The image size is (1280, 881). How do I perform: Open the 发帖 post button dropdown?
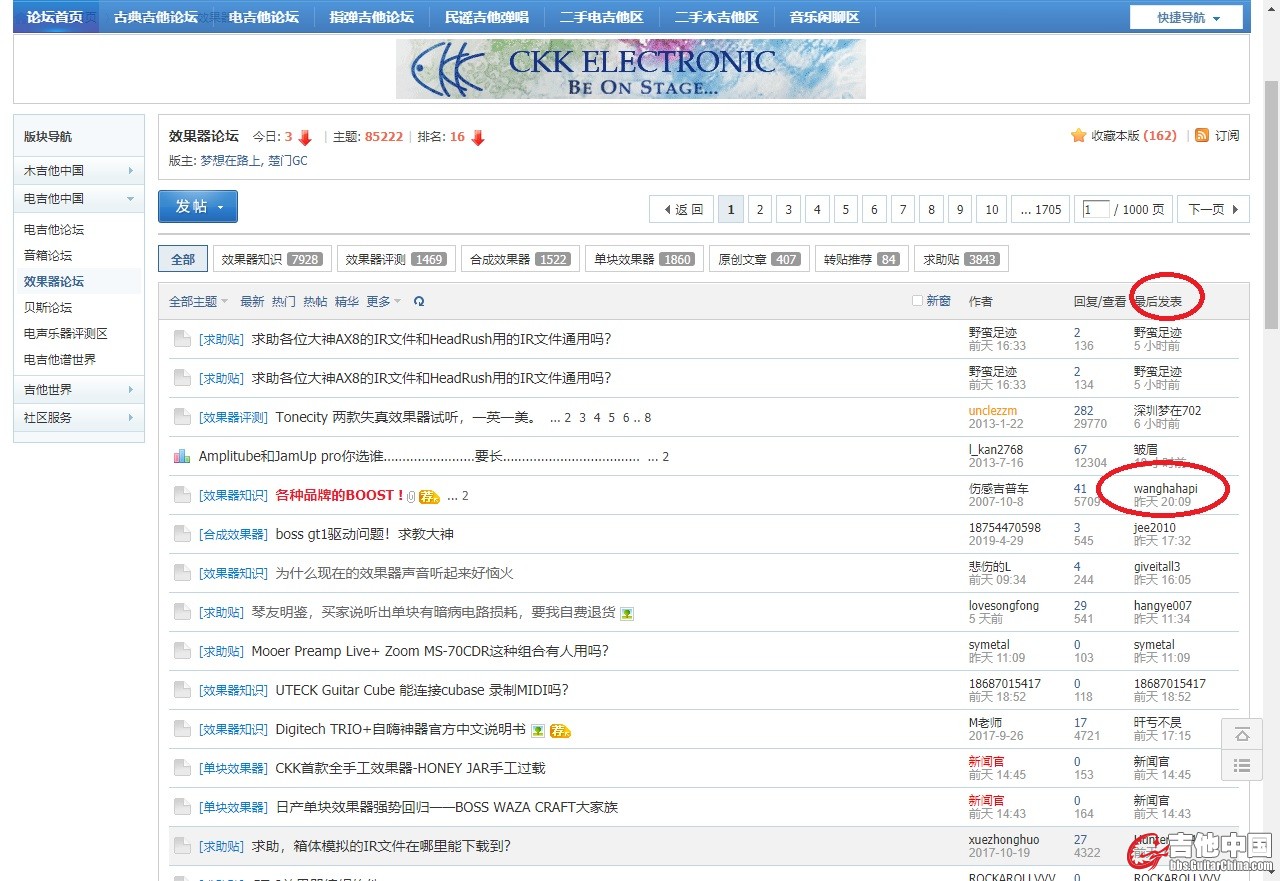point(198,206)
